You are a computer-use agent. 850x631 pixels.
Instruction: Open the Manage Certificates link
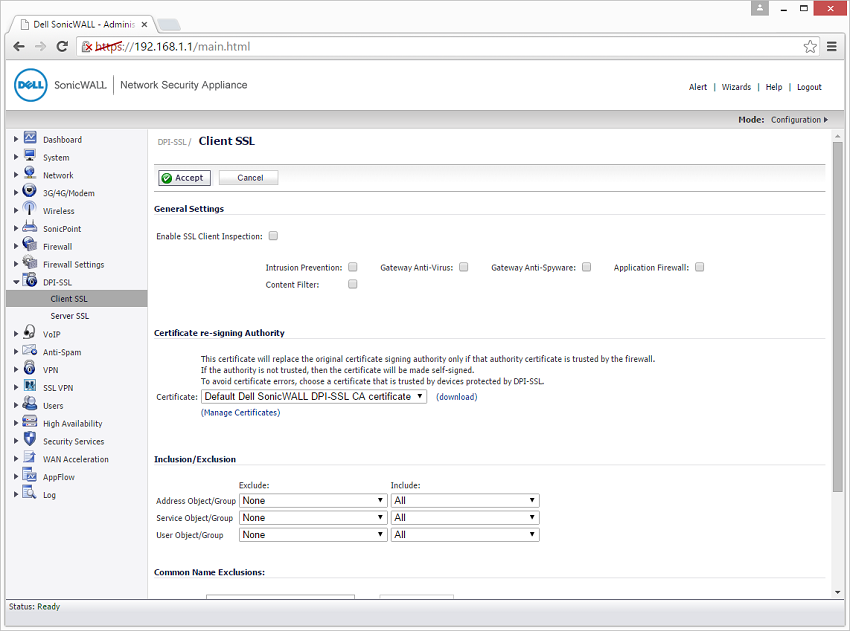(x=240, y=413)
